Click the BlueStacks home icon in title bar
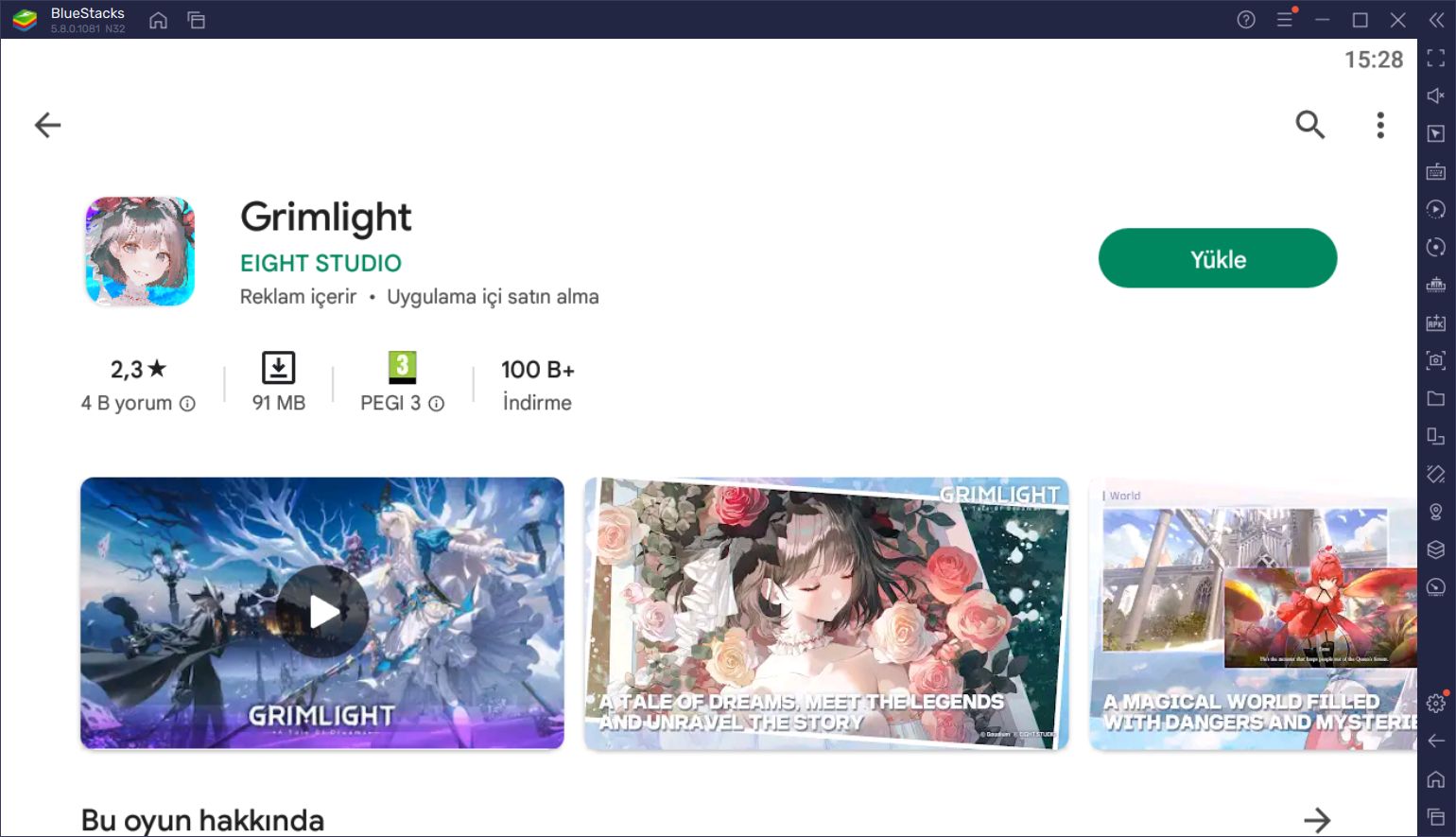 [x=158, y=20]
